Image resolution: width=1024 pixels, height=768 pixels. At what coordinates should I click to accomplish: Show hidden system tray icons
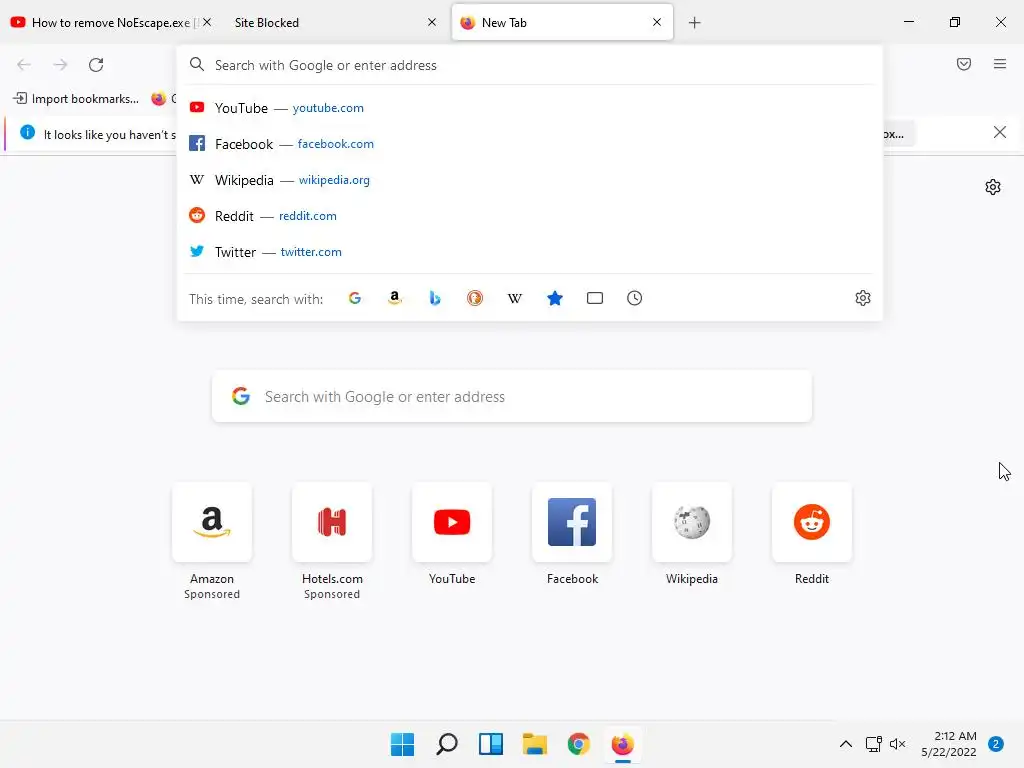[x=846, y=744]
